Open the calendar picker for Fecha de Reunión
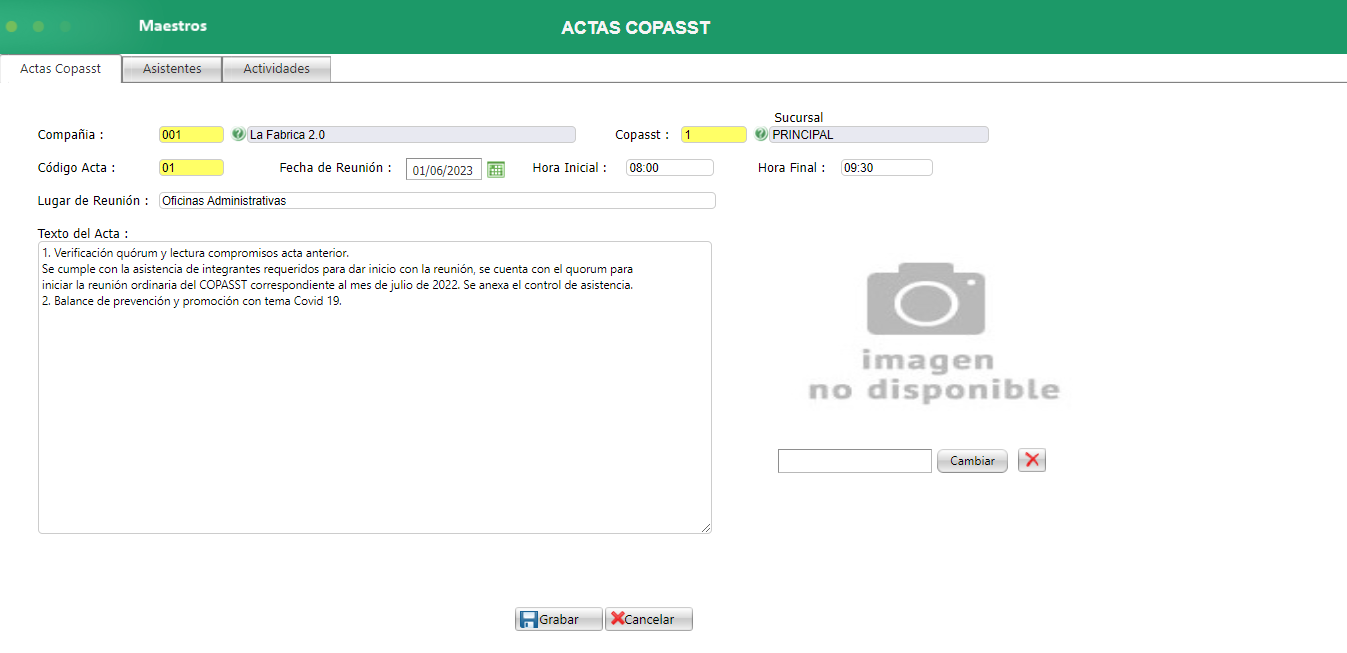This screenshot has height=653, width=1347. point(496,169)
